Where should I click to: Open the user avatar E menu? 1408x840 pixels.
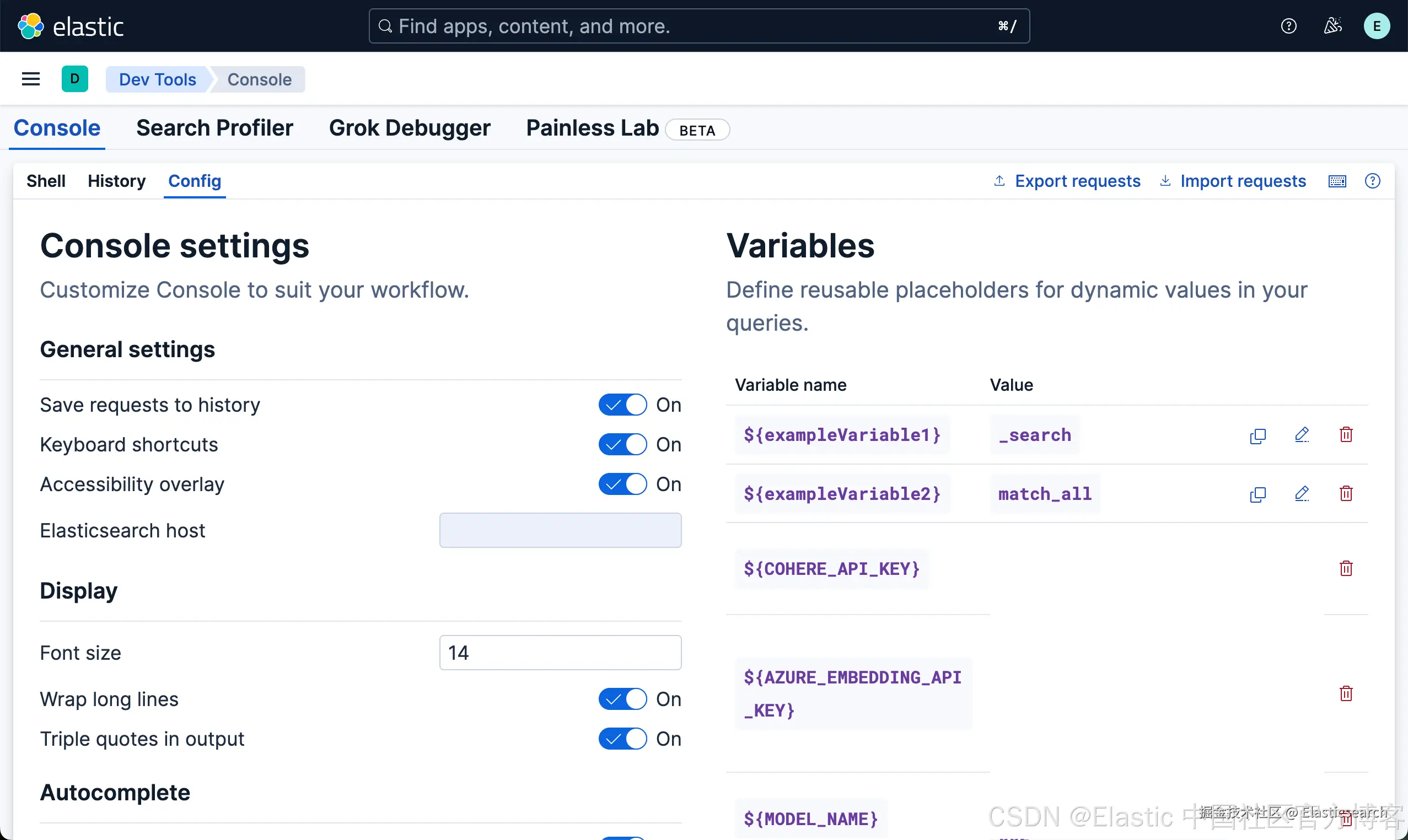click(x=1376, y=26)
